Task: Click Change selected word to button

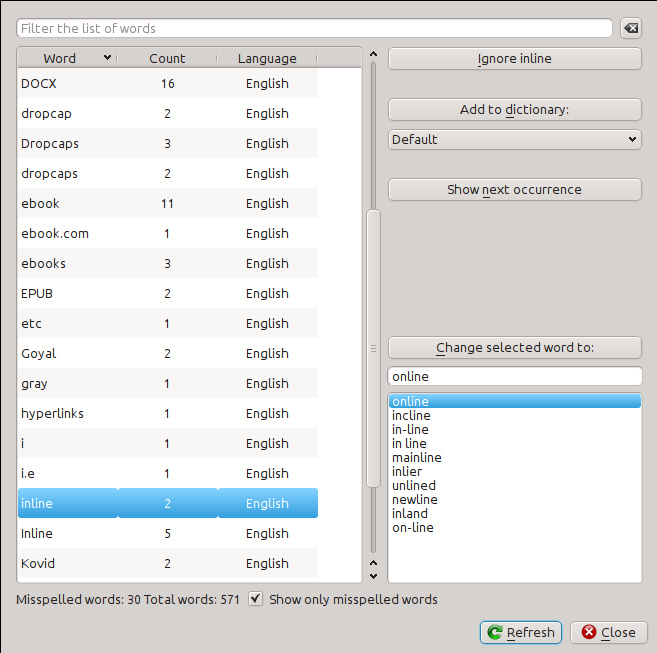Action: (514, 348)
